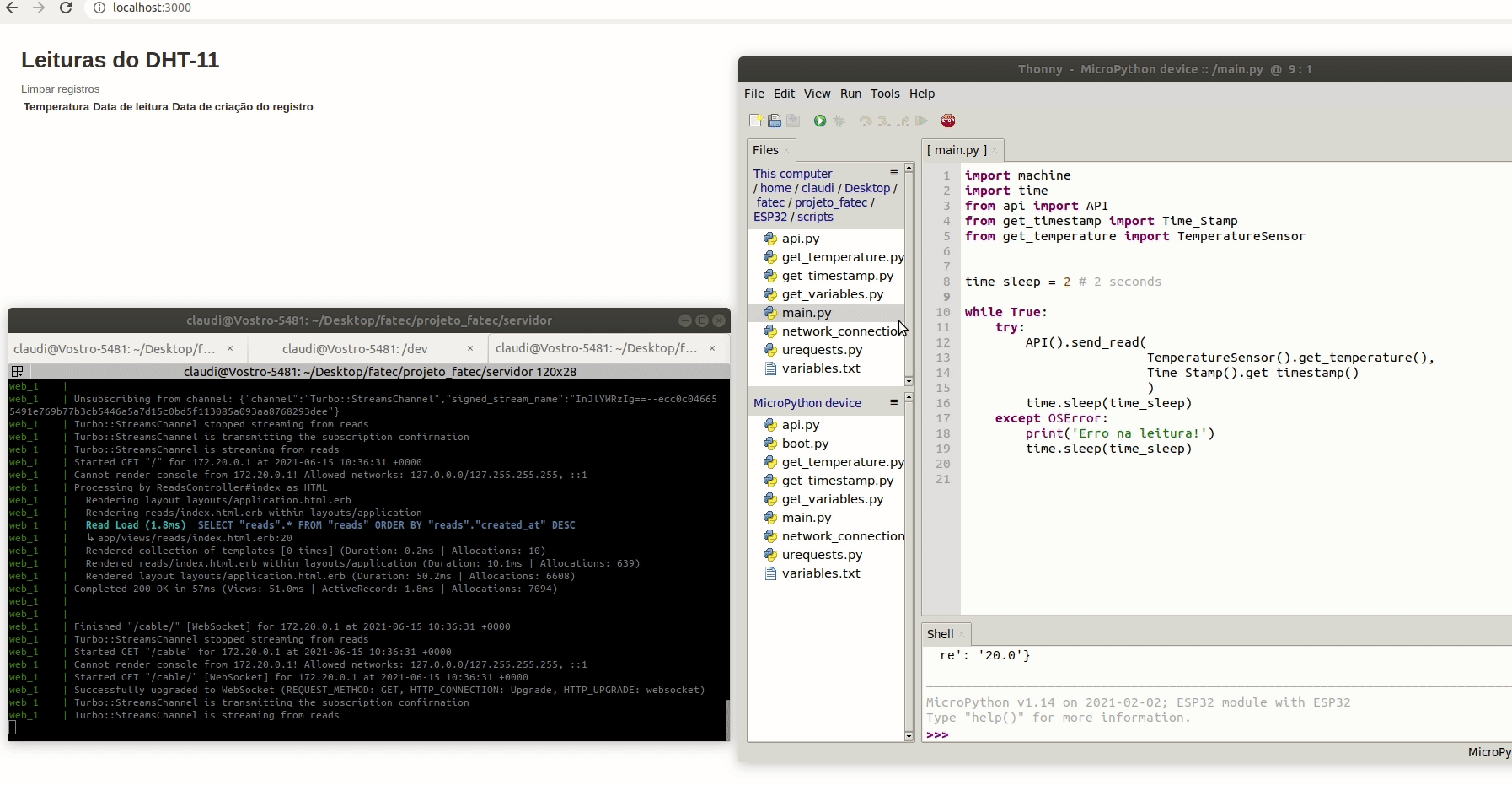Viewport: 1512px width, 785px height.
Task: Click the Save file toolbar icon
Action: coord(793,121)
